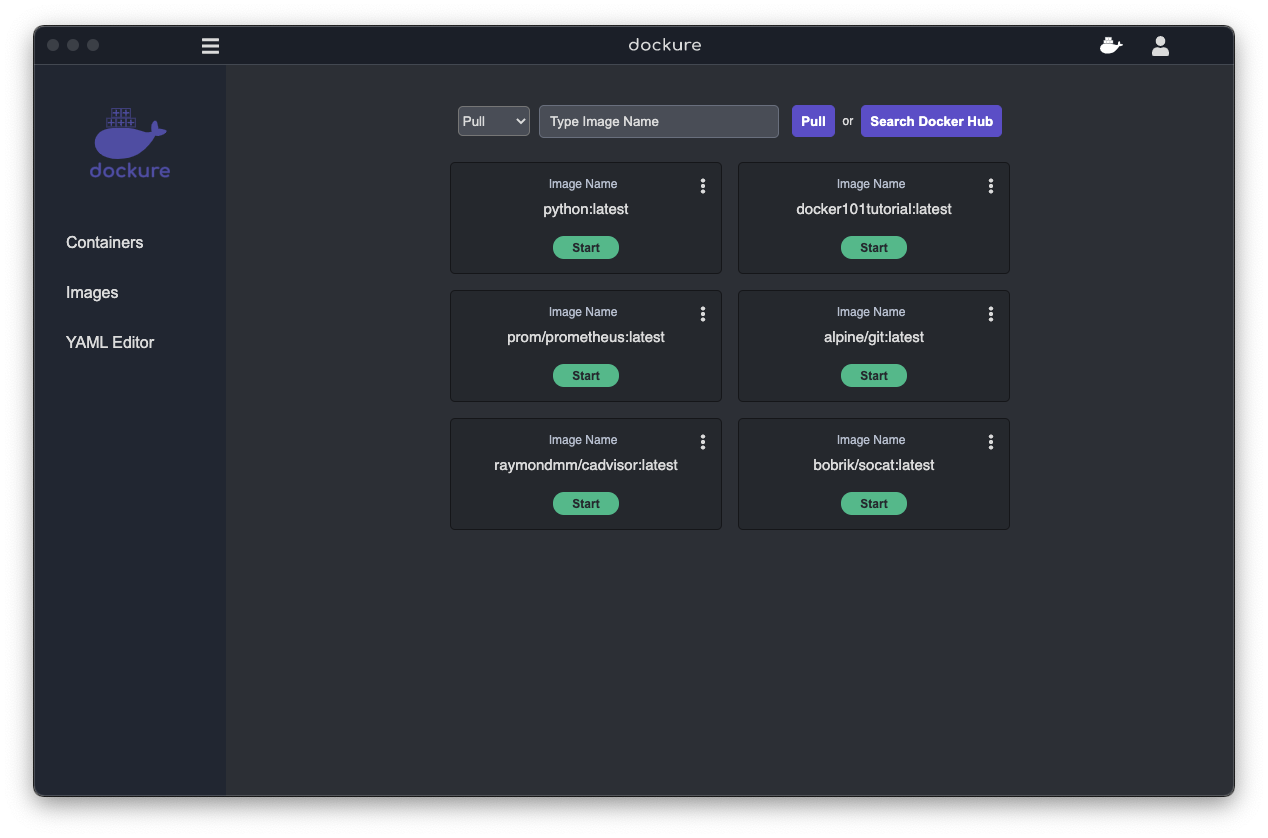Viewport: 1268px width, 838px height.
Task: Open the user profile icon
Action: point(1160,46)
